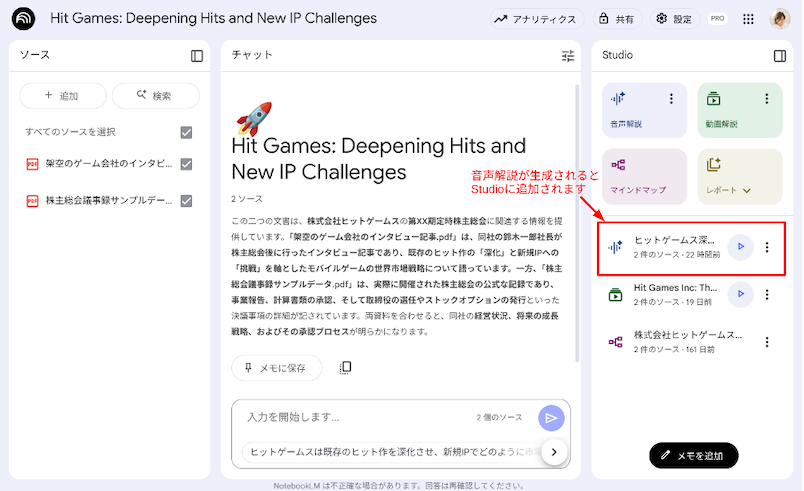This screenshot has height=491, width=804.
Task: Open more options for ヒットゲームス深 item
Action: (767, 248)
